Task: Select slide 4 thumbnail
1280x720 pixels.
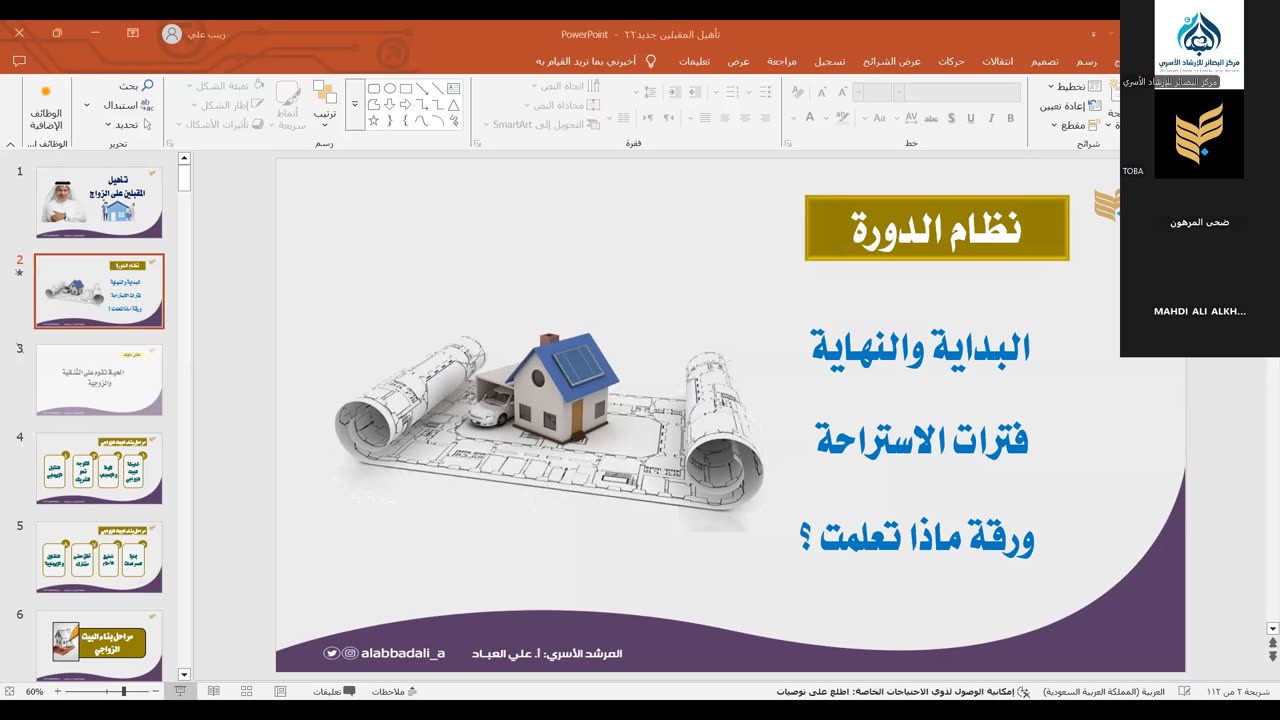Action: point(99,468)
